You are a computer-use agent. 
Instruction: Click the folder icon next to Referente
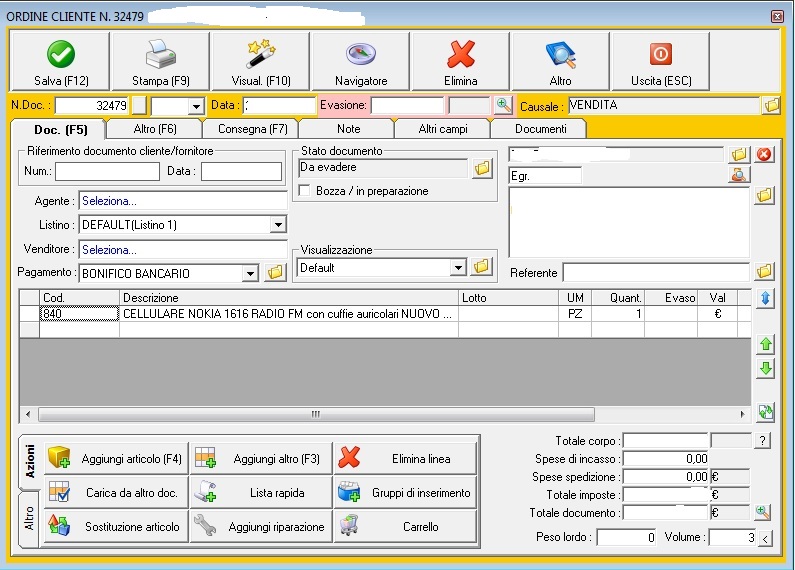click(x=764, y=272)
